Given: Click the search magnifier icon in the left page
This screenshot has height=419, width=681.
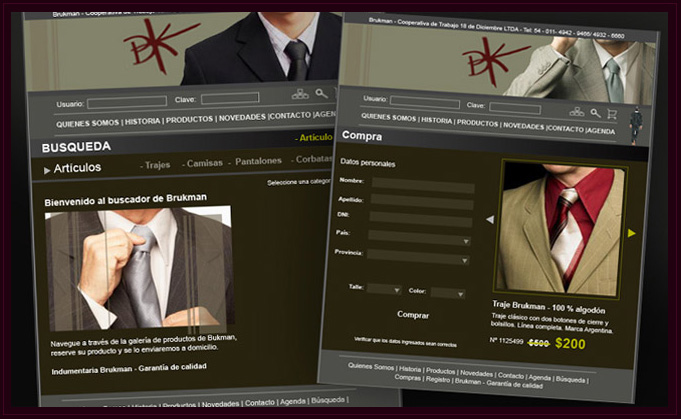Looking at the screenshot, I should point(321,93).
